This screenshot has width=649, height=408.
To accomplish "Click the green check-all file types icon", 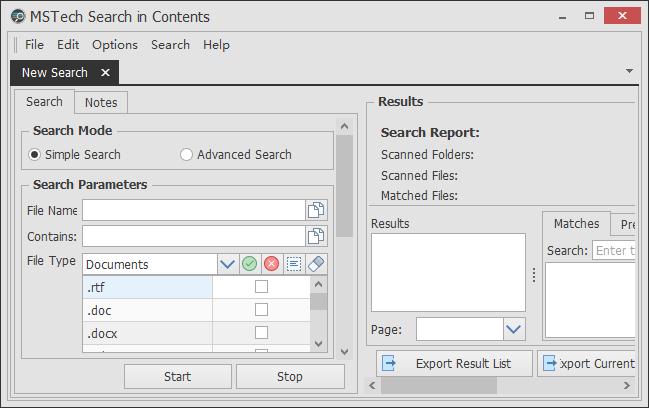I will (x=249, y=264).
